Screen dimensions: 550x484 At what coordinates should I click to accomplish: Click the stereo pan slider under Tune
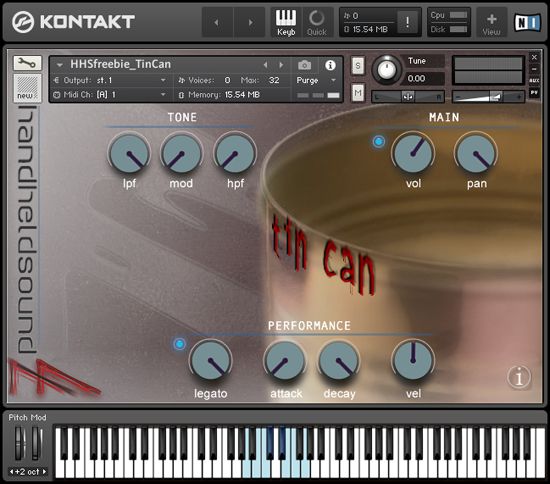click(408, 96)
